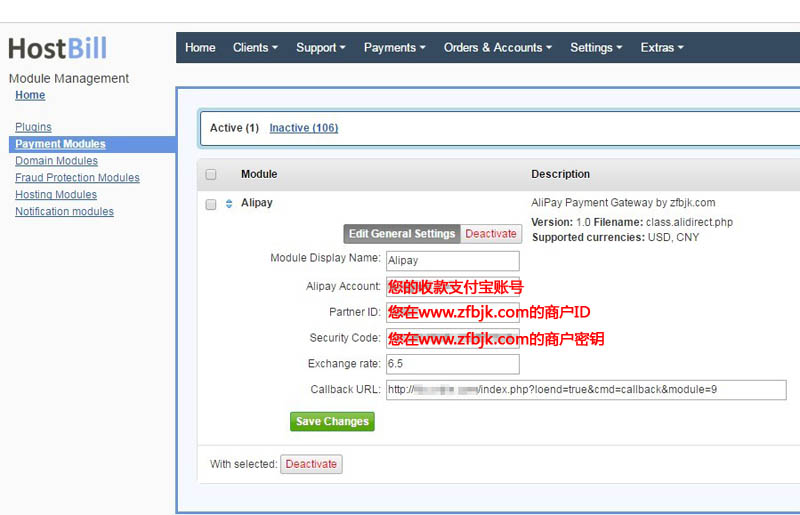Open the Clients dropdown menu

(x=255, y=47)
